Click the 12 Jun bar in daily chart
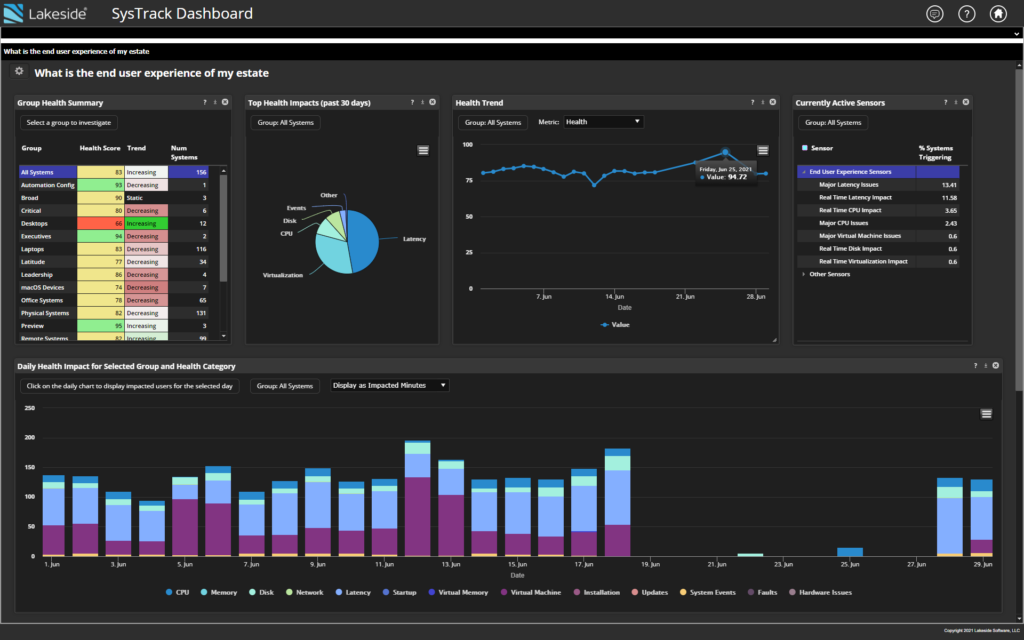The image size is (1024, 640). click(x=417, y=498)
